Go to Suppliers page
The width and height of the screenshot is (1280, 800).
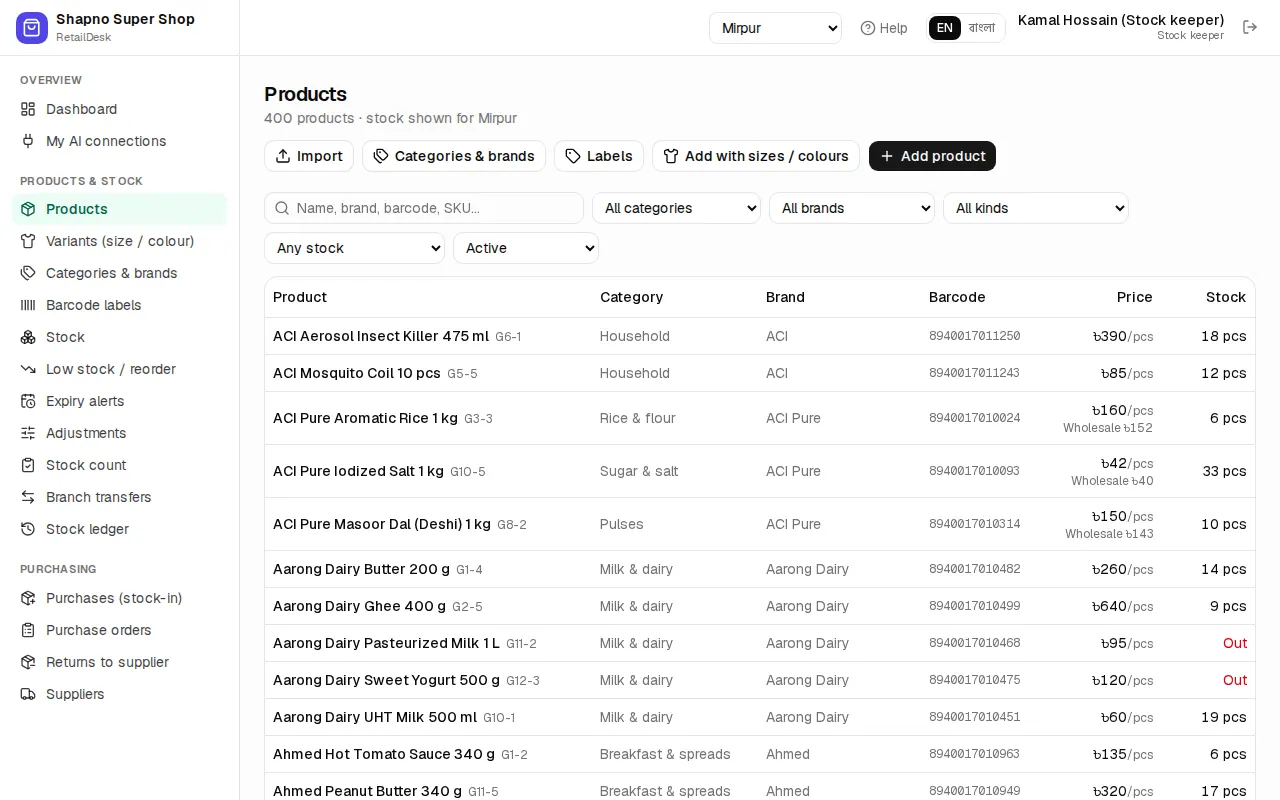[119, 694]
